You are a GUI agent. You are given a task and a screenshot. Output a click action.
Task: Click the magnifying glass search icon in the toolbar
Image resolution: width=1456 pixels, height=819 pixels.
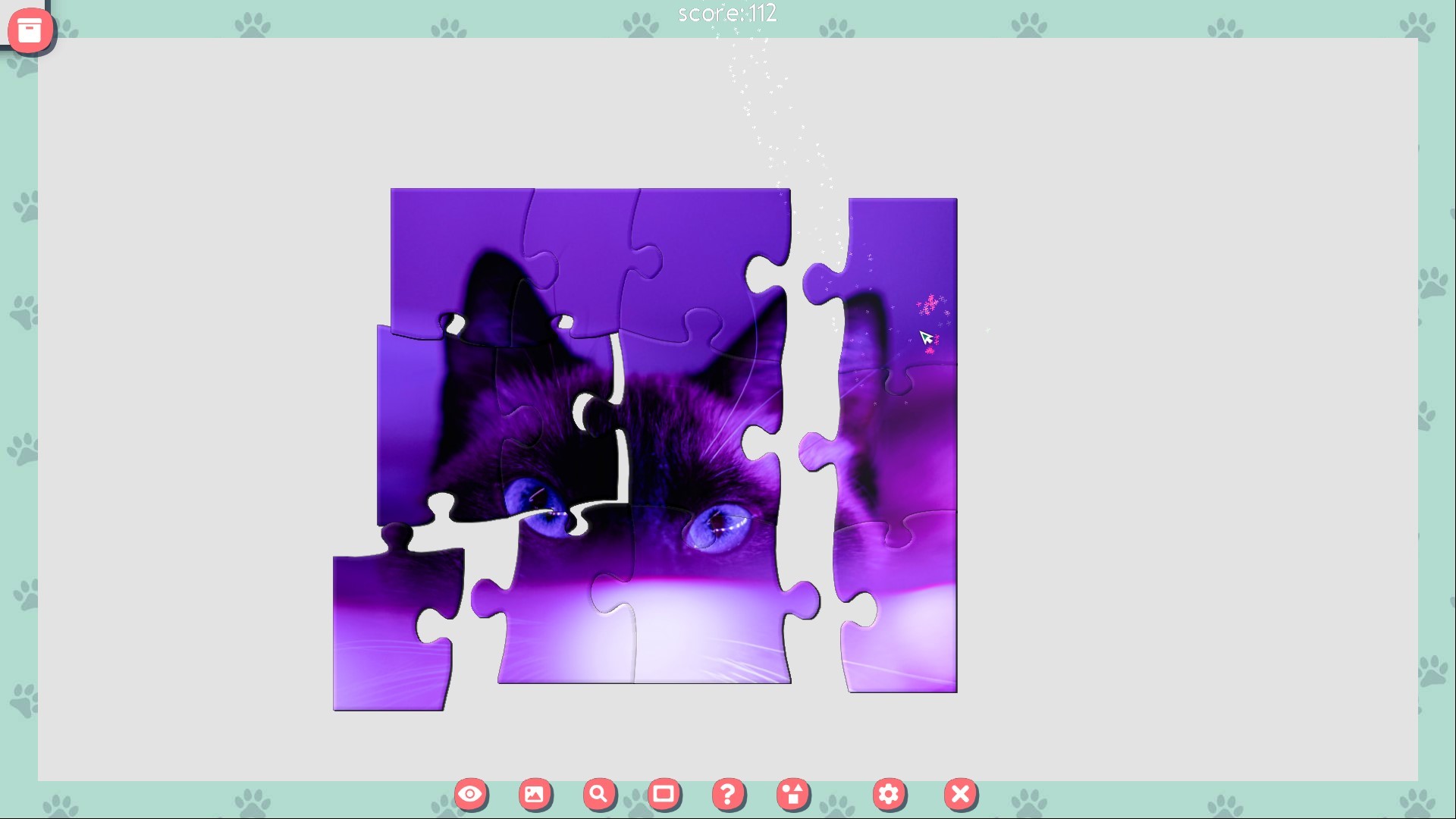coord(599,794)
